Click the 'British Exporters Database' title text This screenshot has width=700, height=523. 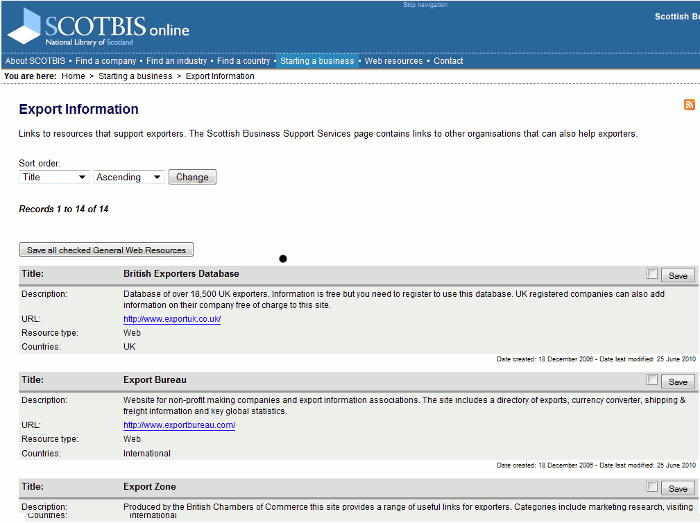181,274
